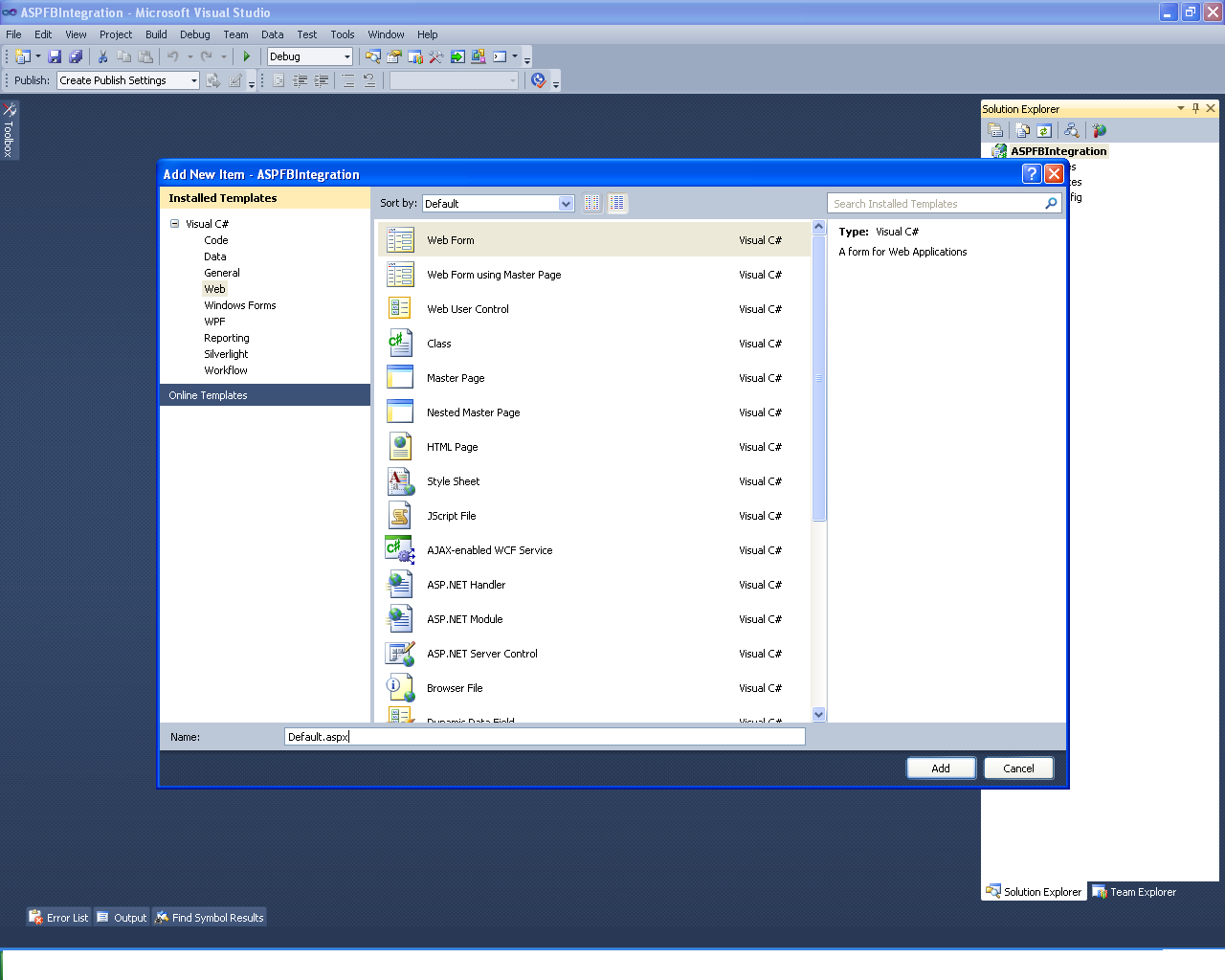Click the Save All toolbar icon
Image resolution: width=1225 pixels, height=980 pixels.
click(76, 56)
